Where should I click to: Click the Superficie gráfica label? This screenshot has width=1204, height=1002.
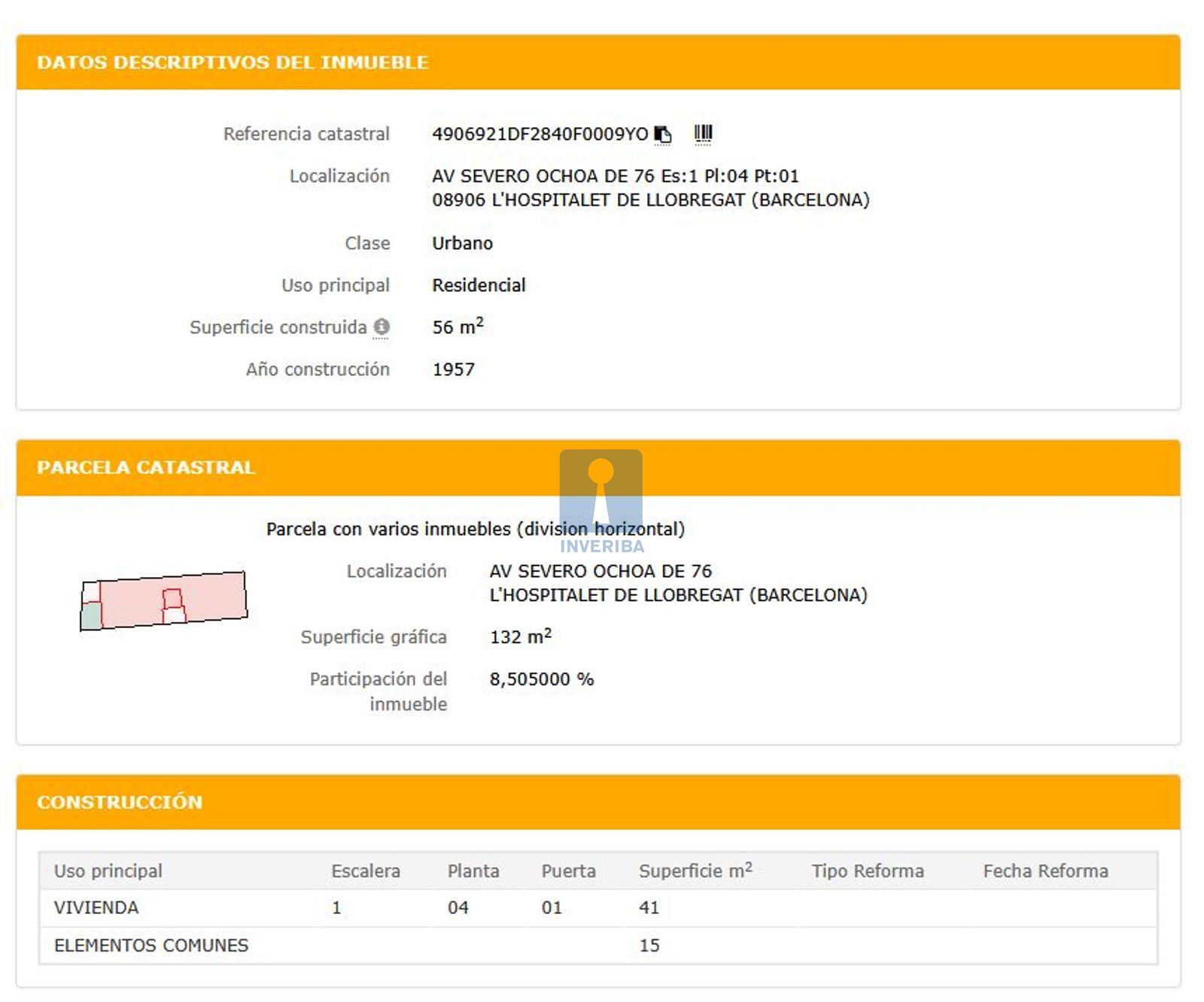point(373,637)
